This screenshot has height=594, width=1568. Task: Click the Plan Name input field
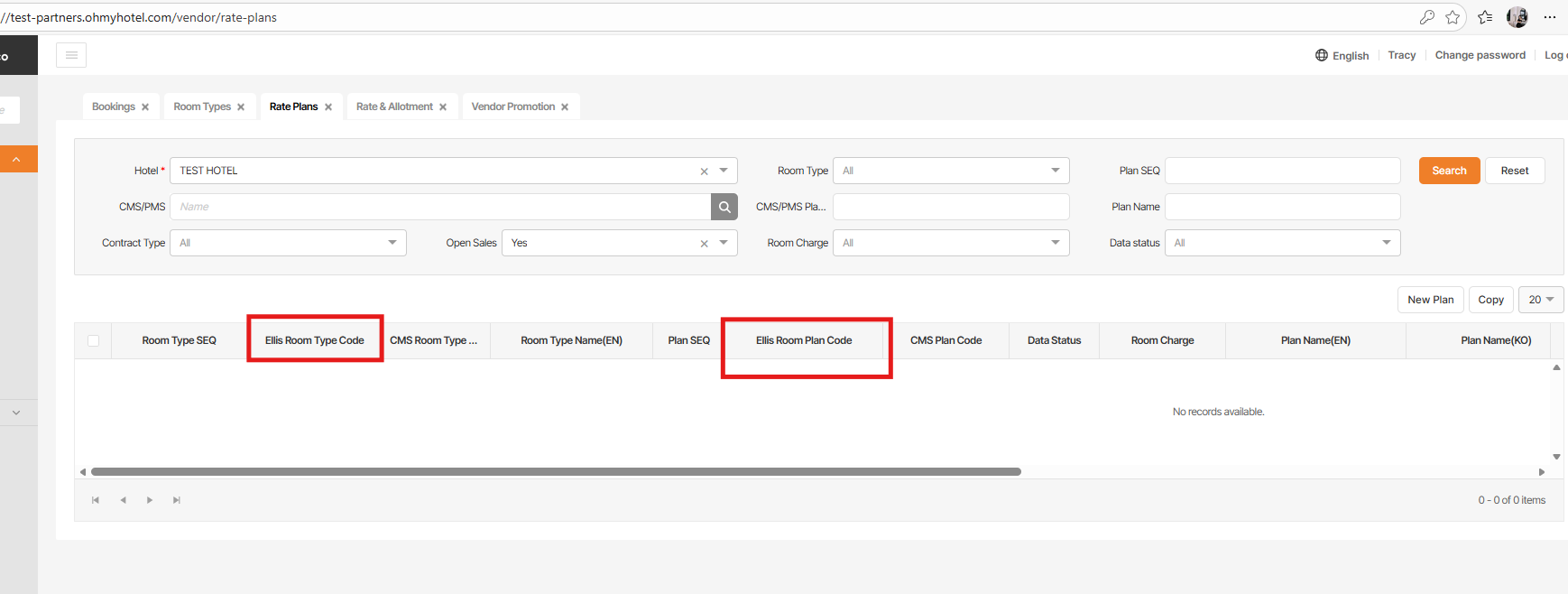[1282, 207]
